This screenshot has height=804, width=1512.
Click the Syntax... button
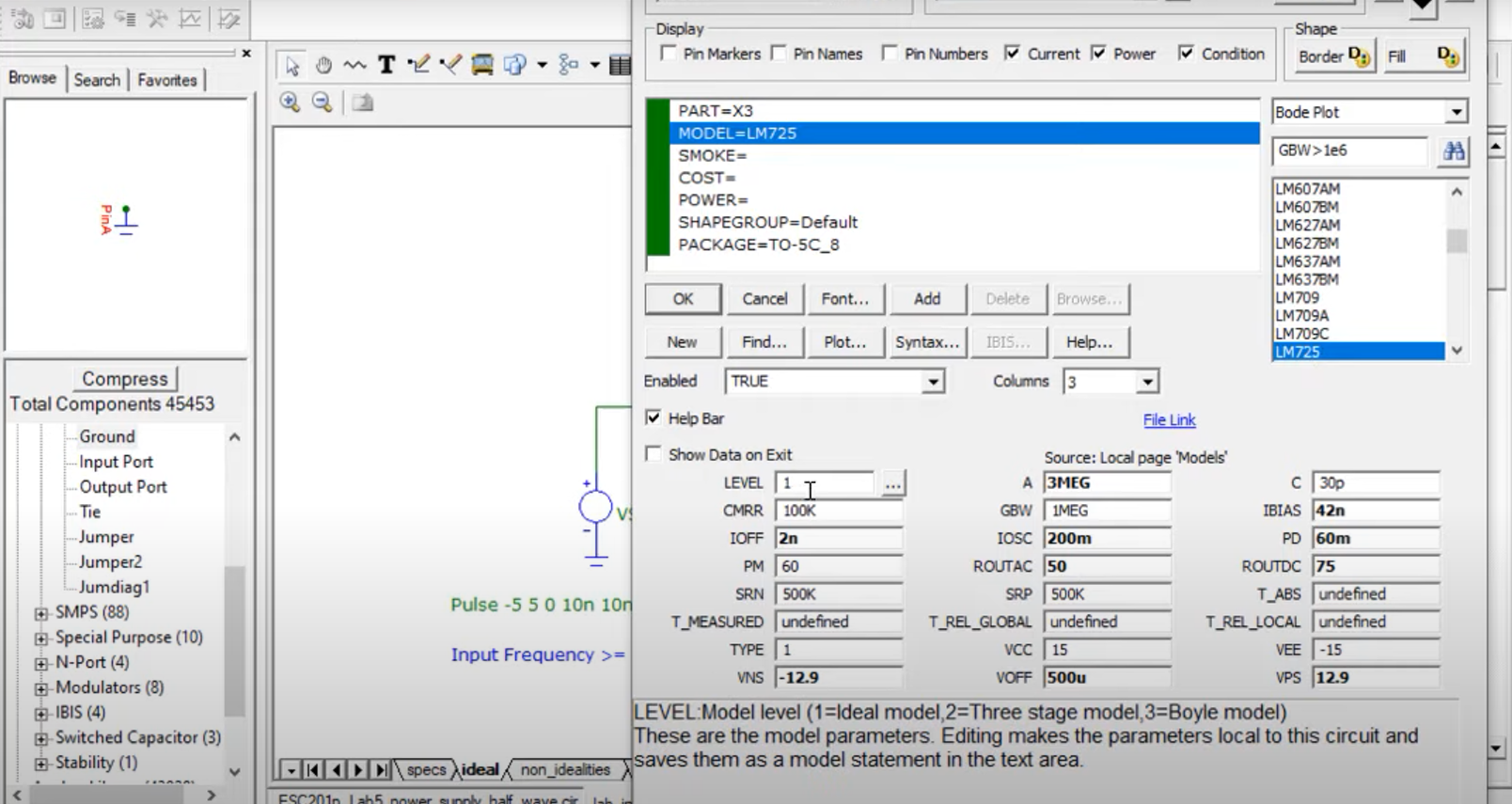927,342
